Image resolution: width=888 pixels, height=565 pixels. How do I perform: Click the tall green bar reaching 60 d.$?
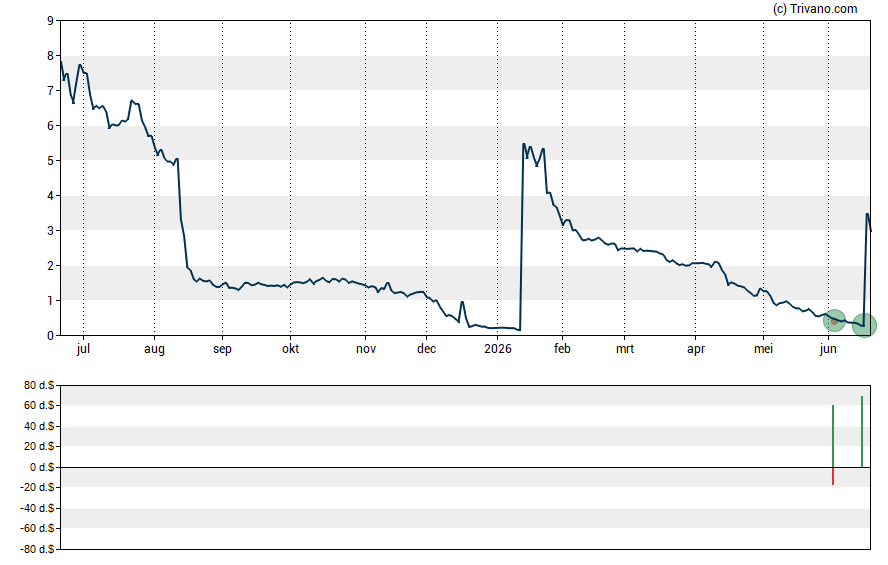tap(833, 436)
